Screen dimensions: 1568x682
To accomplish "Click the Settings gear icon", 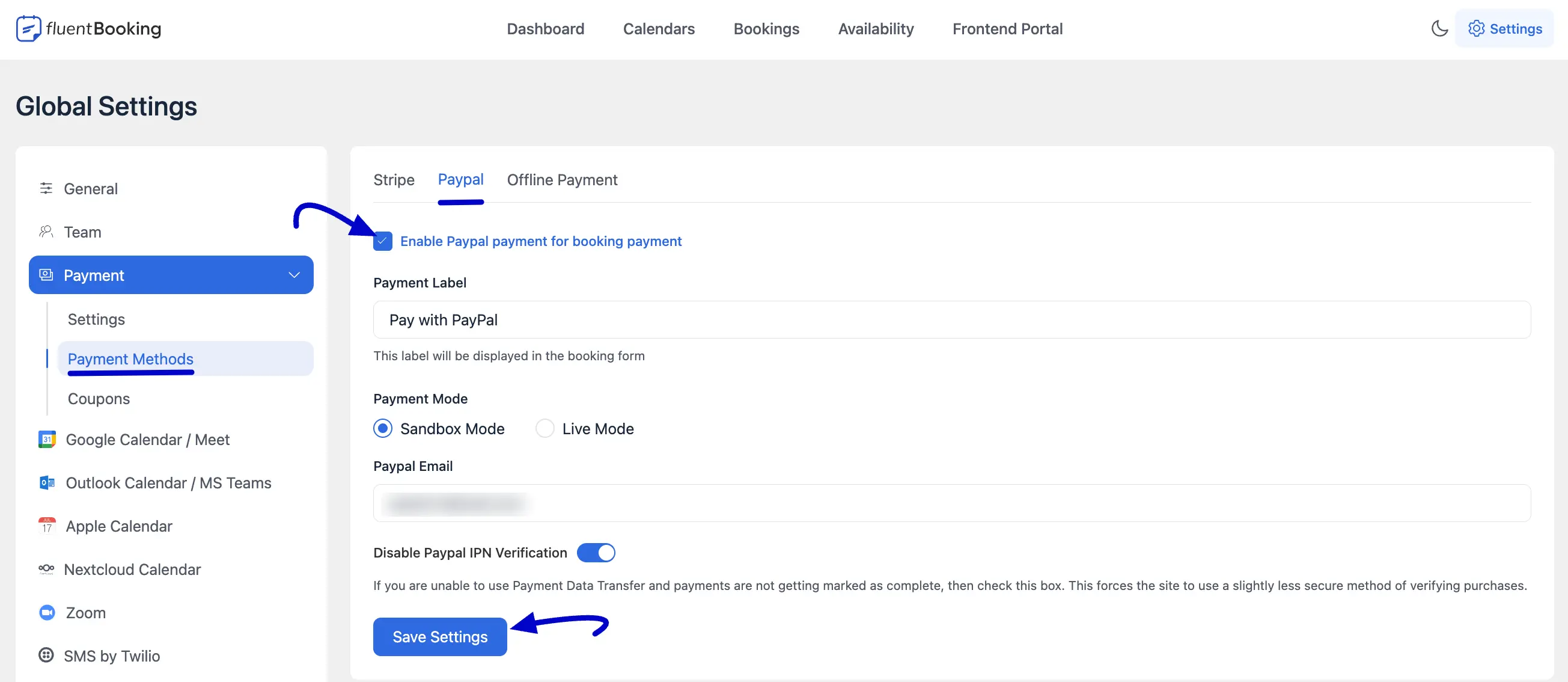I will (x=1476, y=29).
